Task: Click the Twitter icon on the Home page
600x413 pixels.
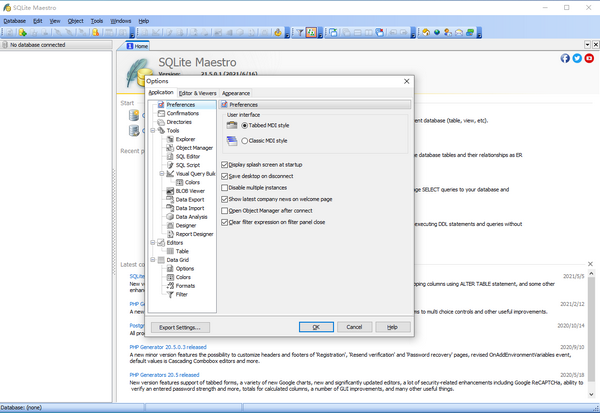Action: 577,58
